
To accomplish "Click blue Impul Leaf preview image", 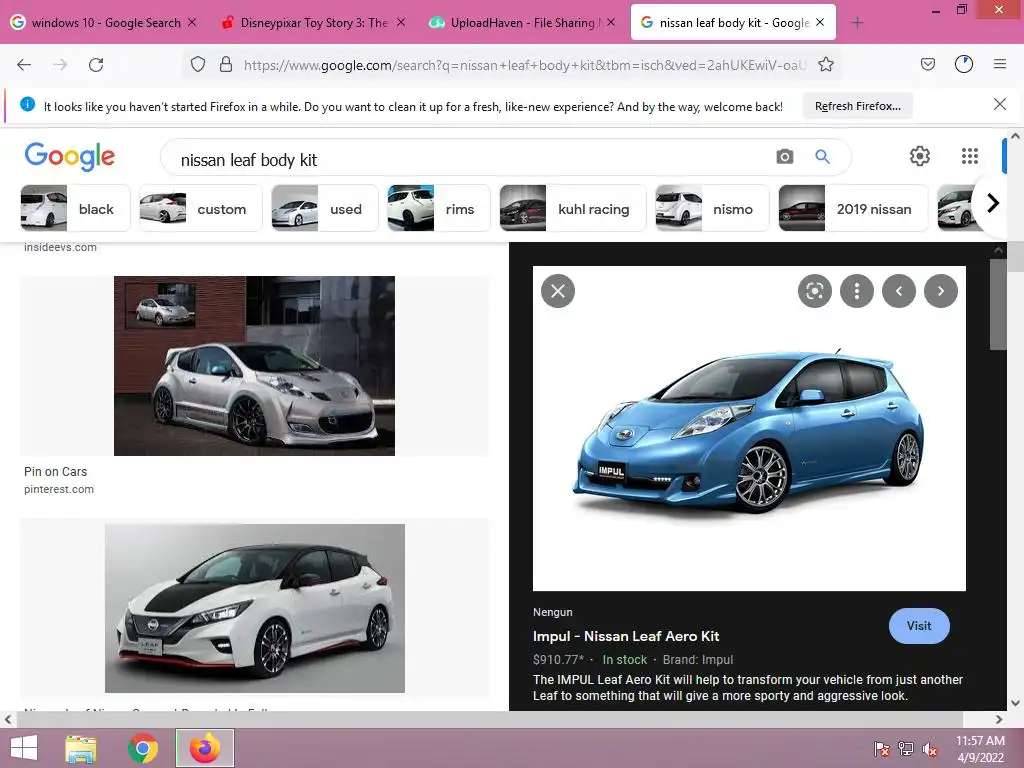I will [x=749, y=428].
